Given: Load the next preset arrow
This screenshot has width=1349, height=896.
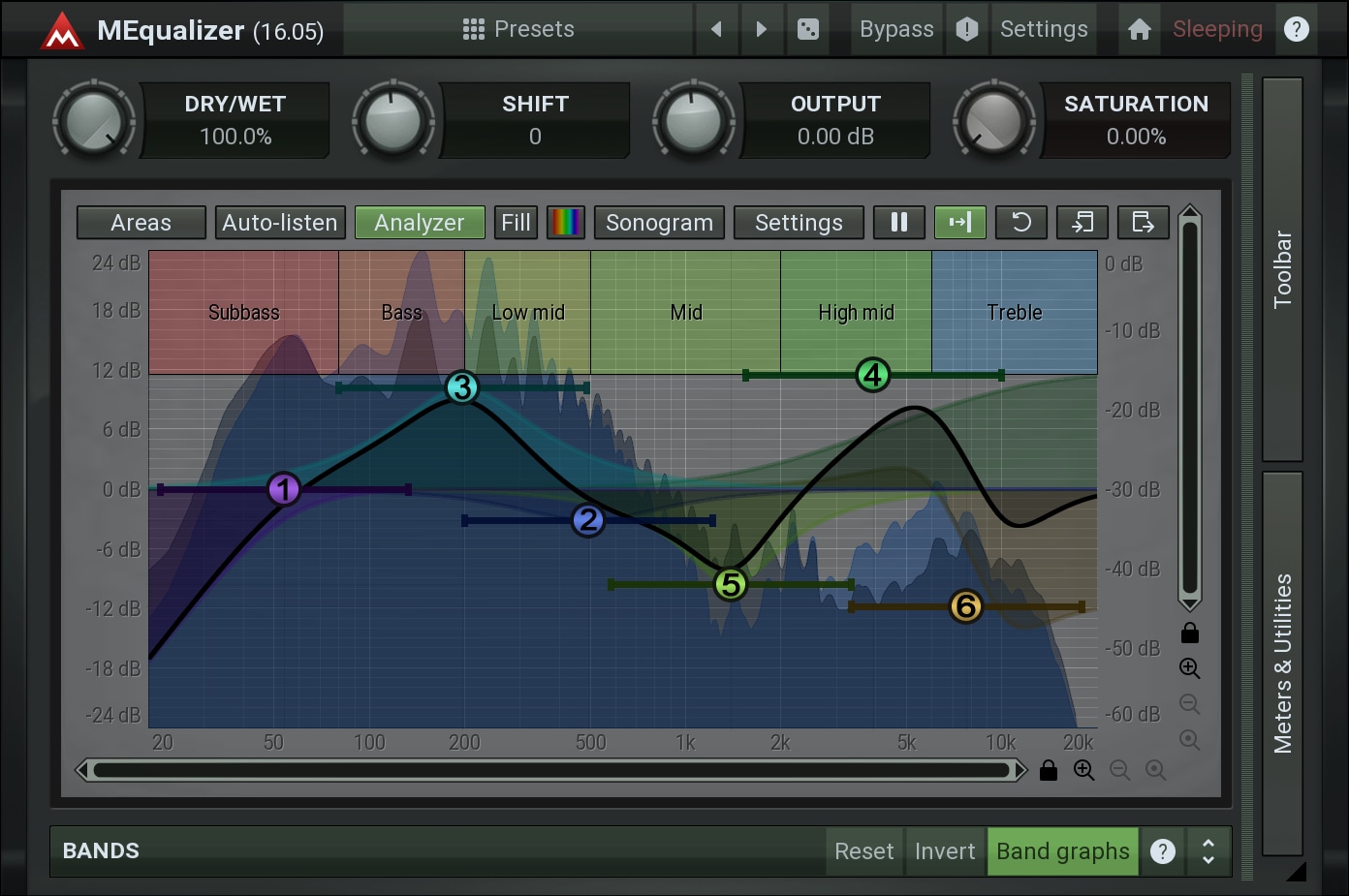Looking at the screenshot, I should (x=762, y=29).
